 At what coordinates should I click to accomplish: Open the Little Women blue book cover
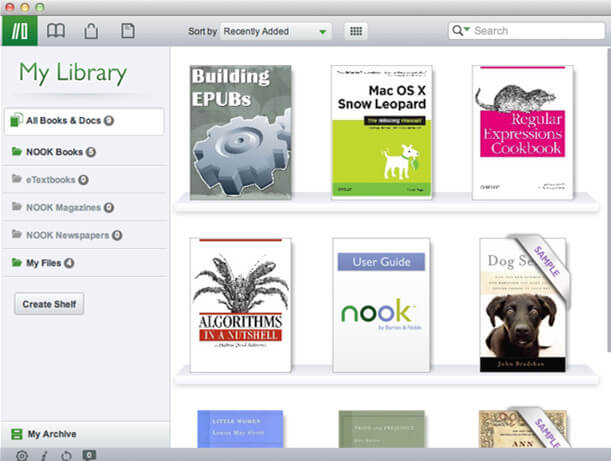(240, 429)
